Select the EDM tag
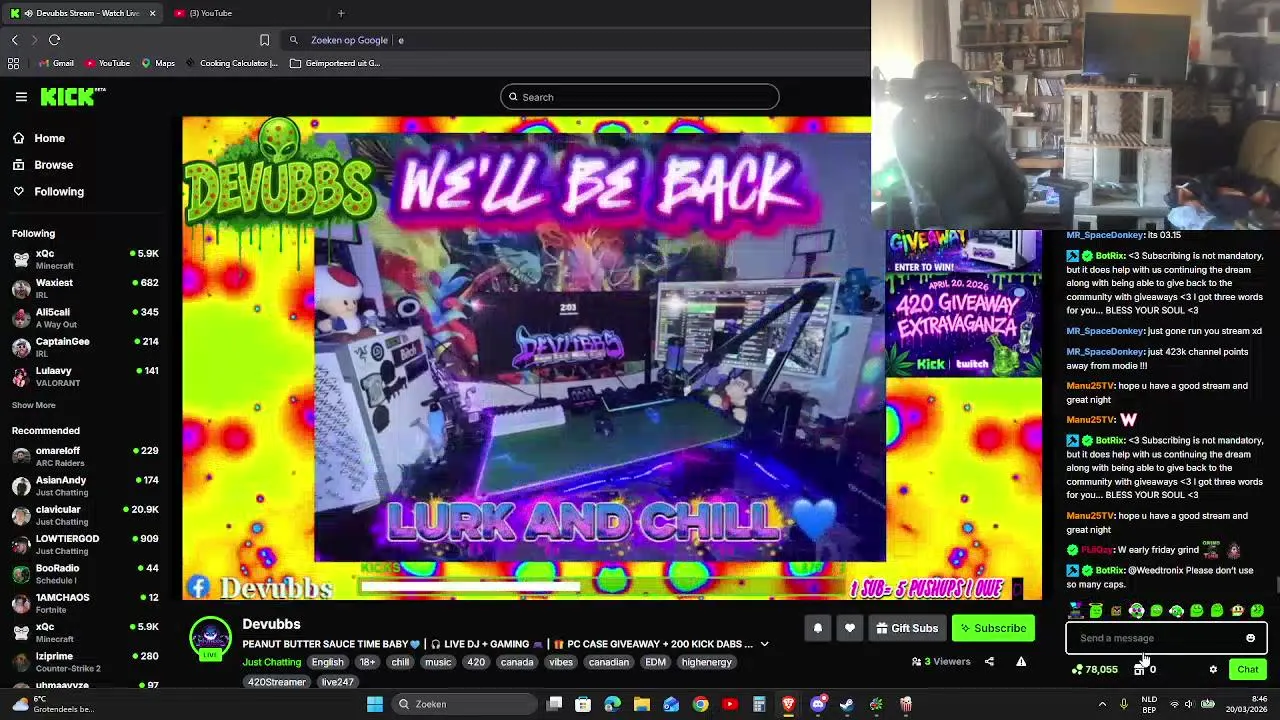Viewport: 1280px width, 720px height. tap(655, 662)
